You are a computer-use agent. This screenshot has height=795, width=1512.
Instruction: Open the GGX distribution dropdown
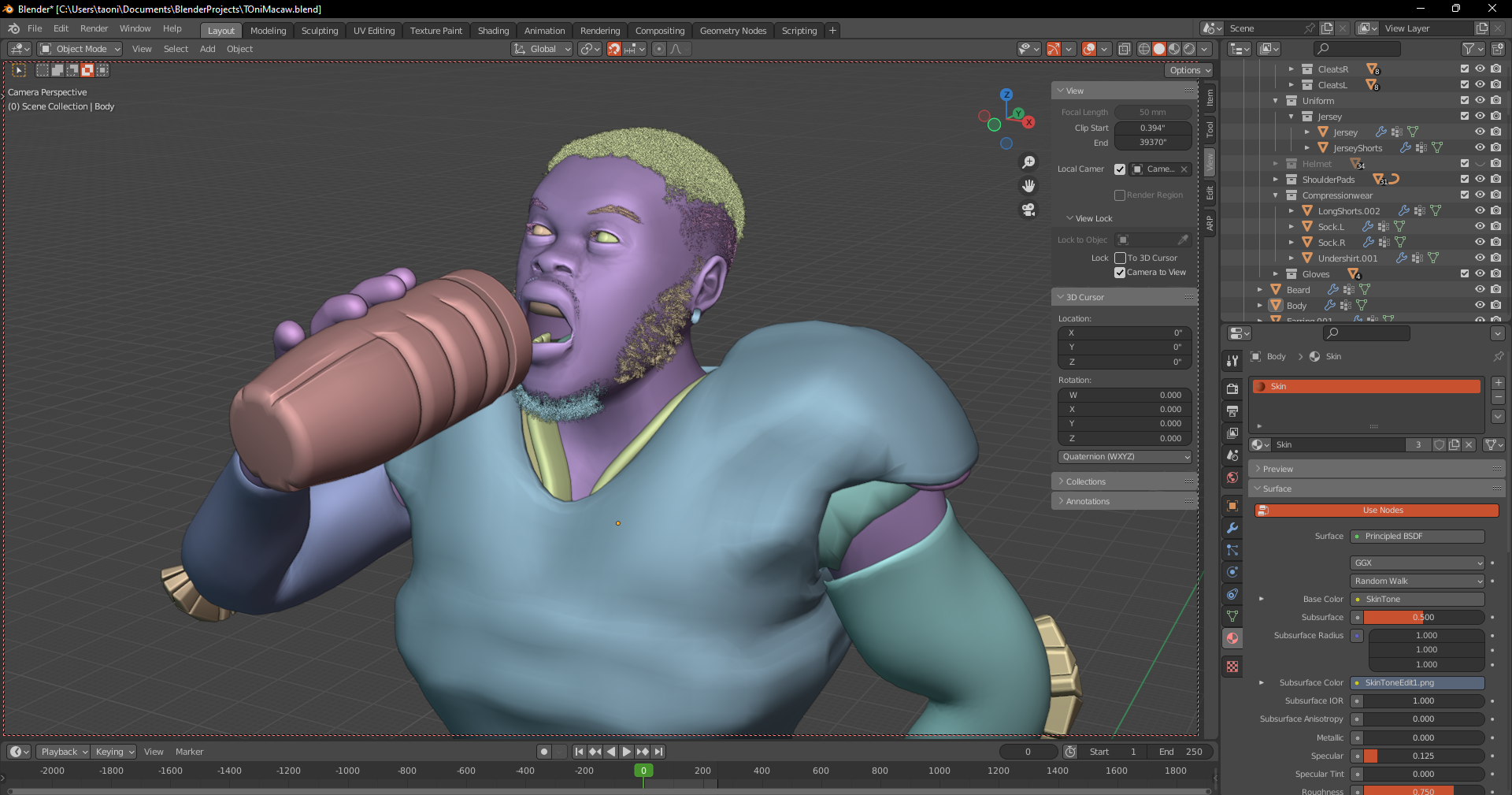[1417, 563]
